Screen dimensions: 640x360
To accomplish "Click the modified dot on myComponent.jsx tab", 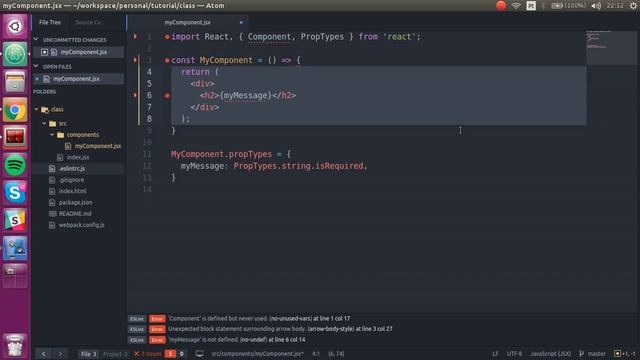I will [241, 22].
